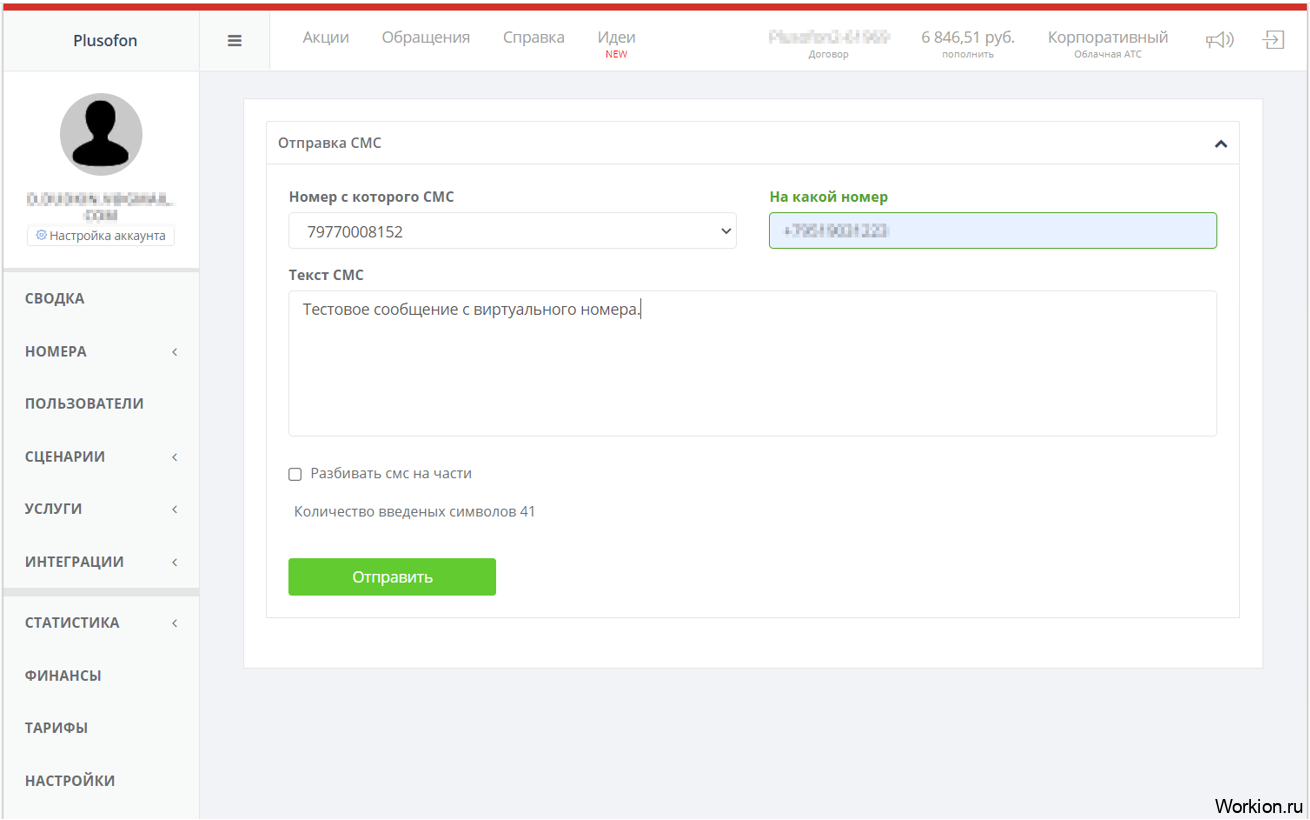1310x820 pixels.
Task: Open the Обращения top menu
Action: (426, 37)
